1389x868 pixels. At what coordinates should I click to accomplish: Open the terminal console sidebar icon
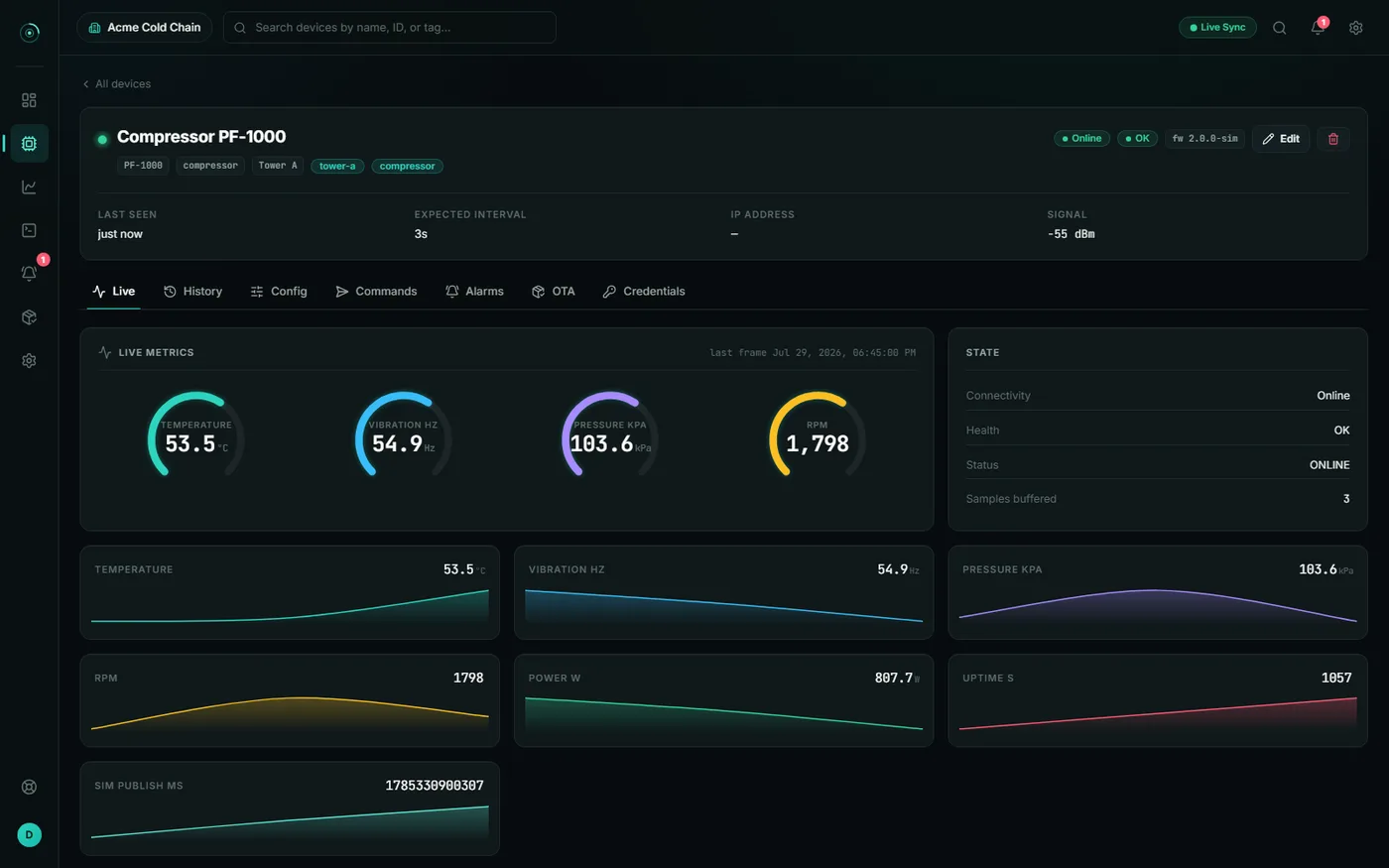tap(29, 230)
